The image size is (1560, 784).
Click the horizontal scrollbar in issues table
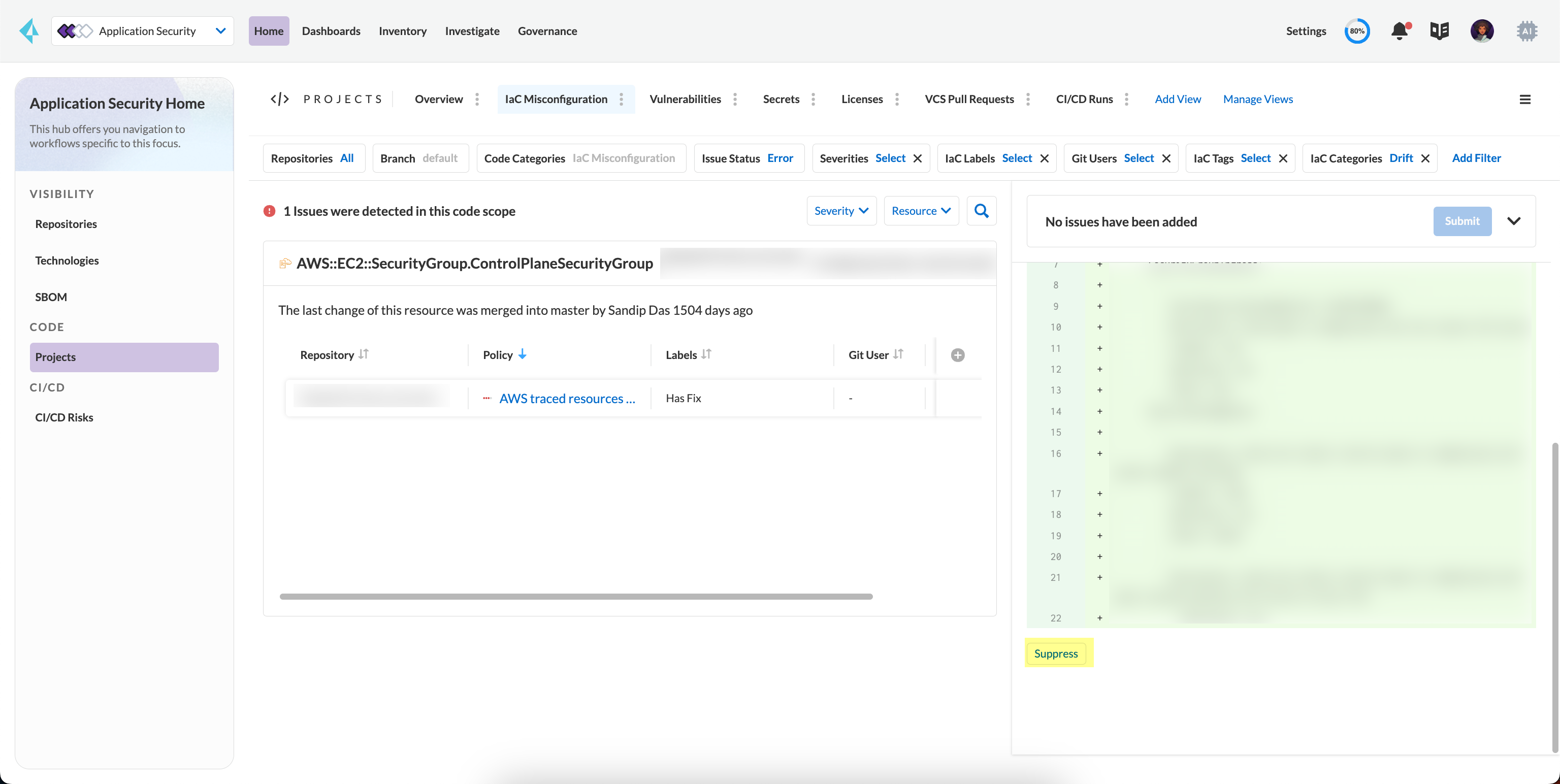coord(576,597)
